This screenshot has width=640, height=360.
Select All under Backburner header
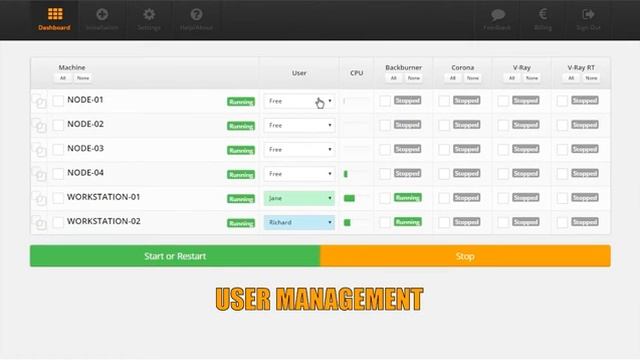point(393,78)
